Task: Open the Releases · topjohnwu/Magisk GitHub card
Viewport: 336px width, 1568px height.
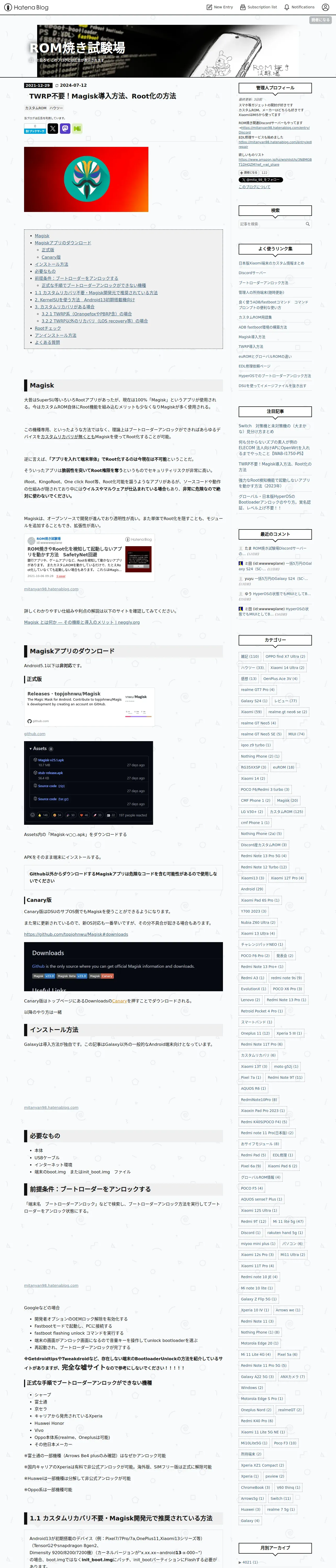Action: point(90,707)
